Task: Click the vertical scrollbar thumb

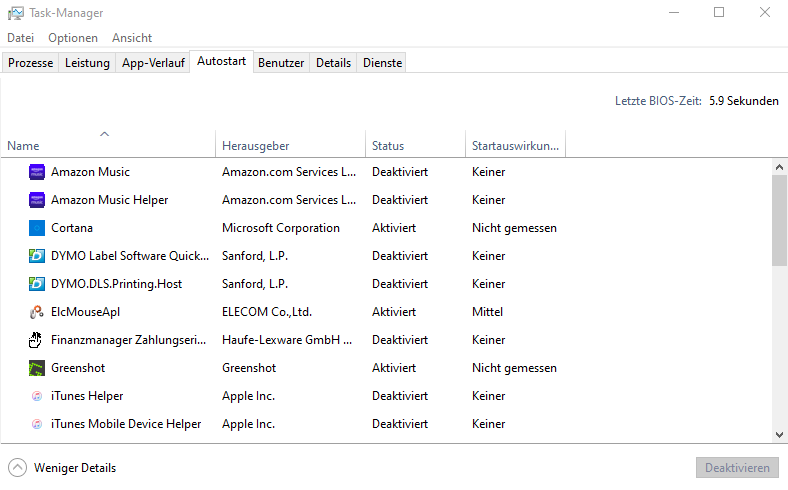Action: (x=779, y=220)
